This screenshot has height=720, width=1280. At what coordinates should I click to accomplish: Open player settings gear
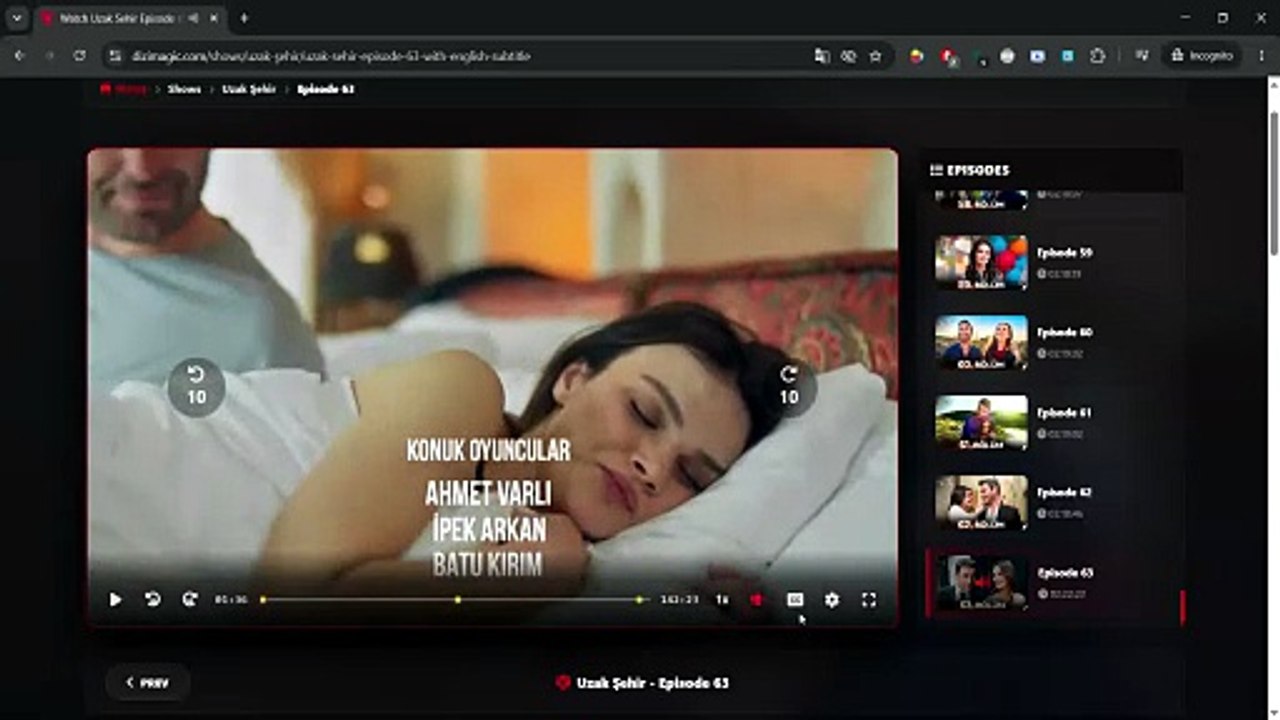point(832,600)
